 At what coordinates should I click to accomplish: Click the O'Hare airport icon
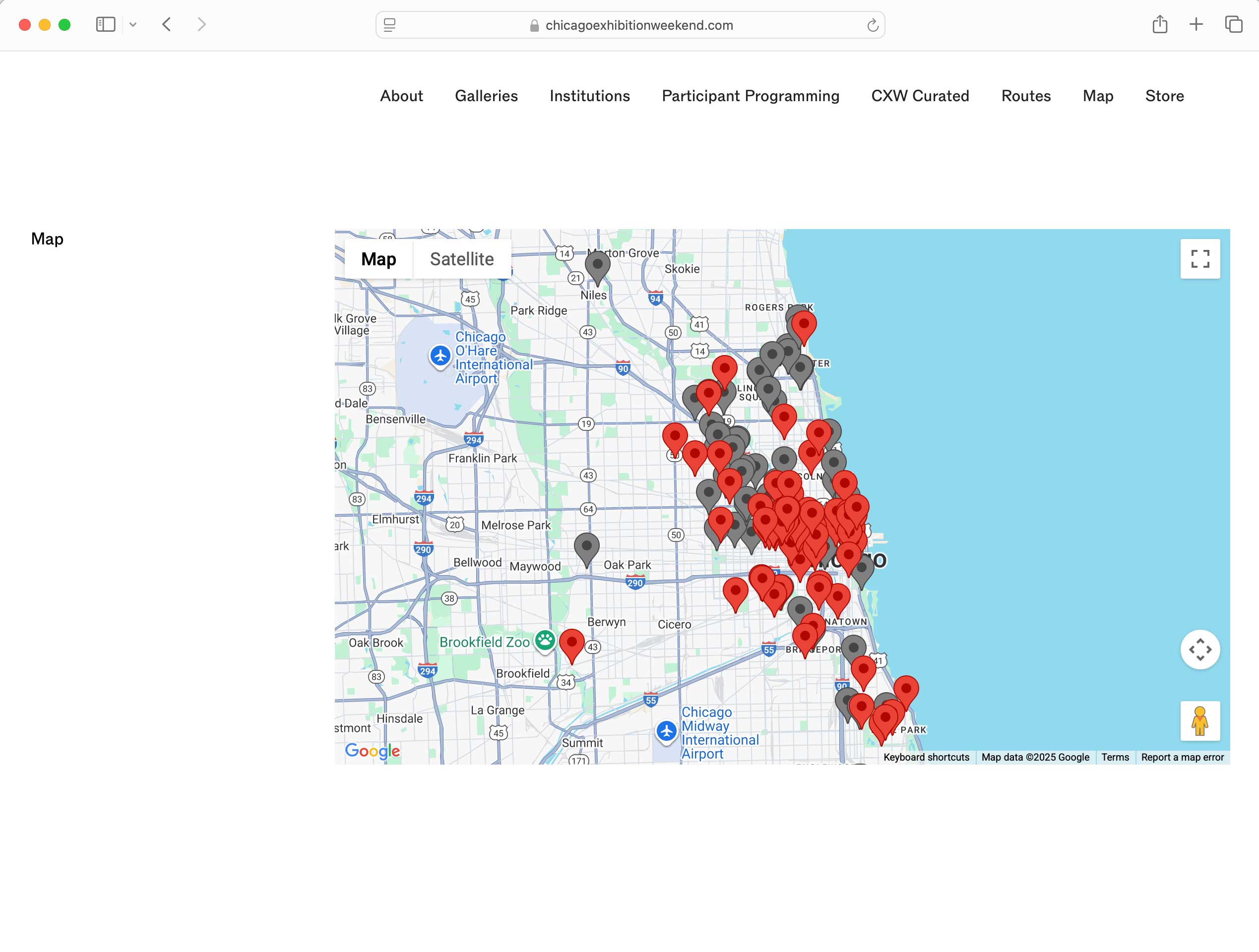tap(440, 356)
